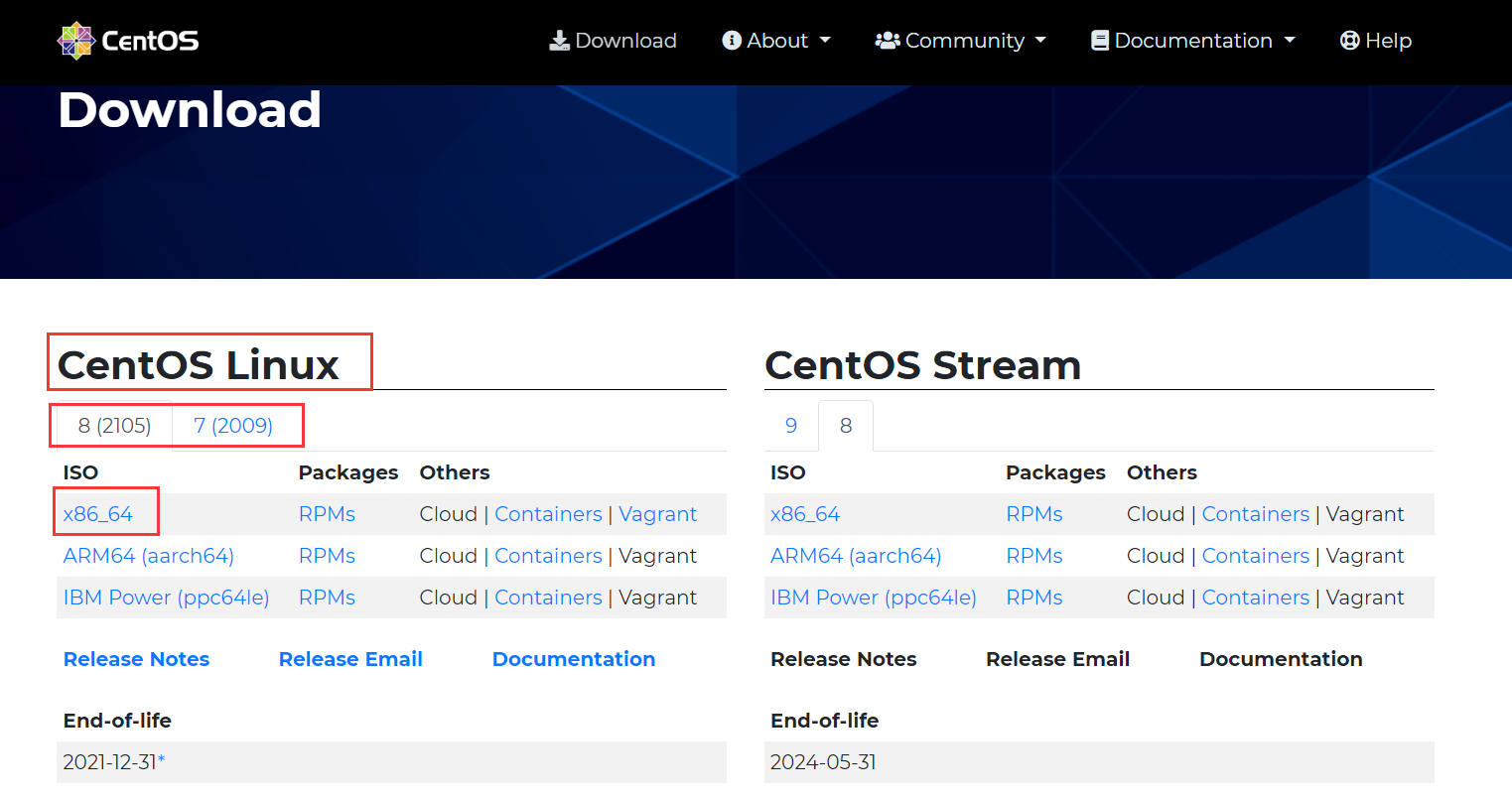
Task: Open the Download page from the navbar
Action: coord(614,41)
